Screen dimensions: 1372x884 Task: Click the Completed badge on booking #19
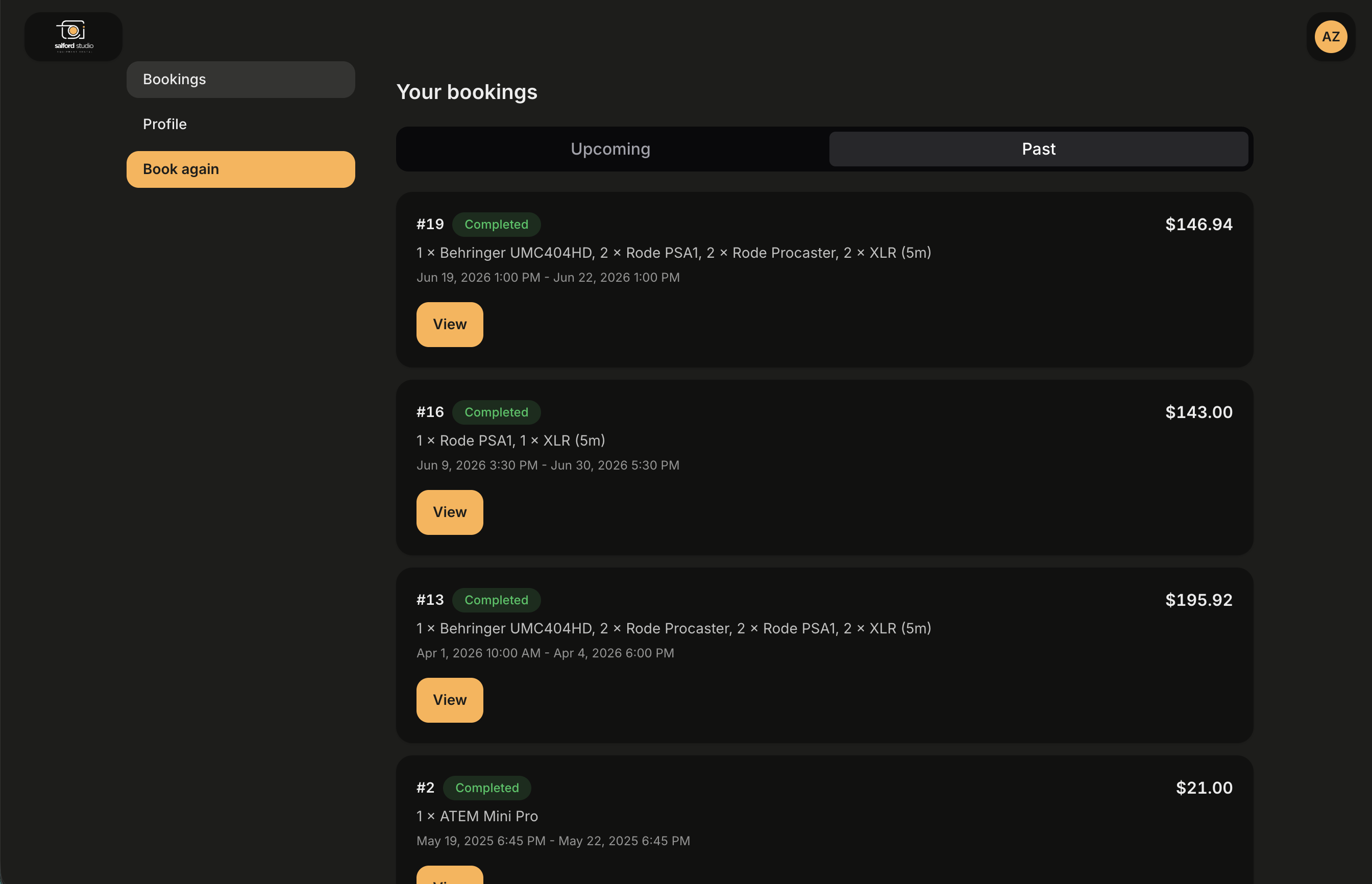point(496,225)
